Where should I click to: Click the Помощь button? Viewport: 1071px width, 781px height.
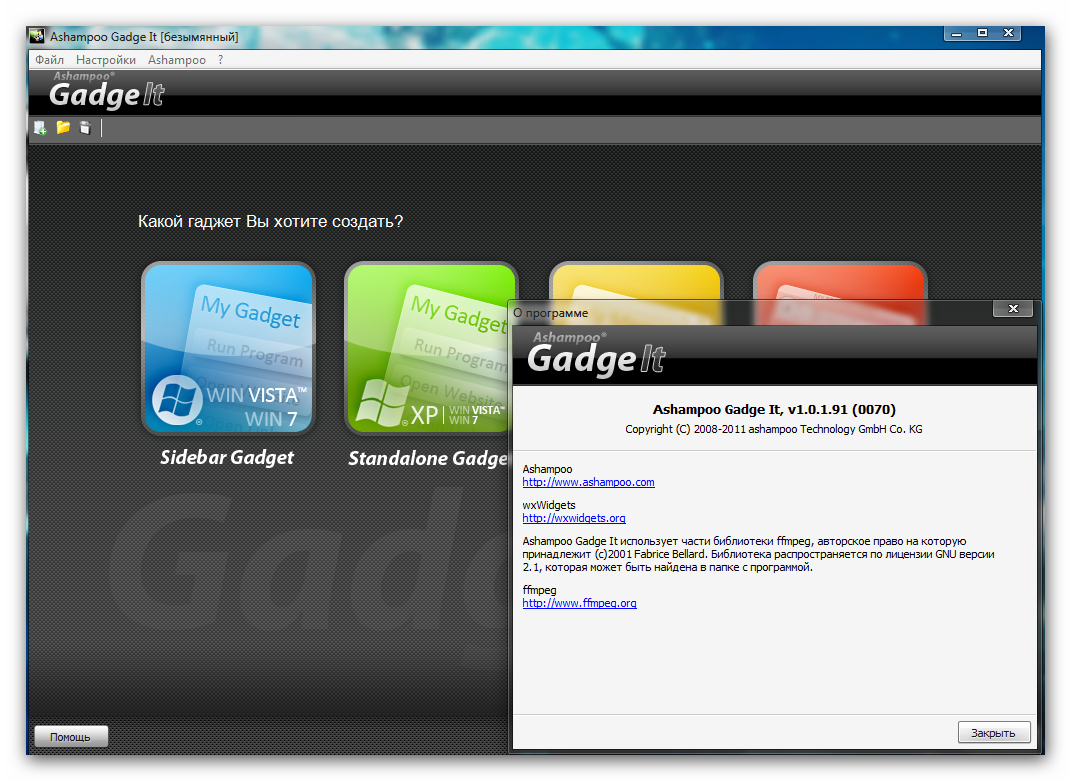(70, 737)
